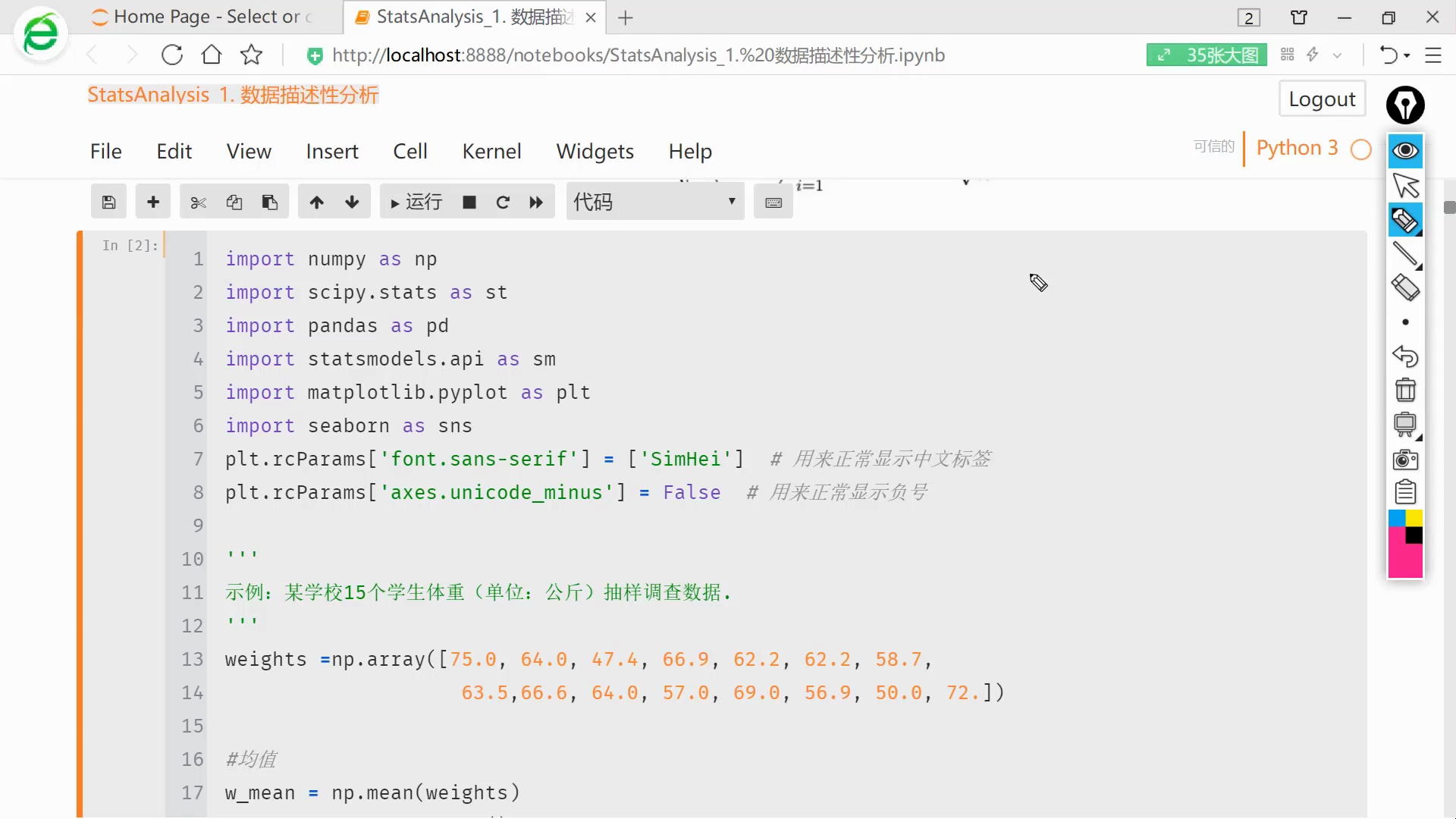
Task: Clear annotations with the trash can
Action: coord(1405,390)
